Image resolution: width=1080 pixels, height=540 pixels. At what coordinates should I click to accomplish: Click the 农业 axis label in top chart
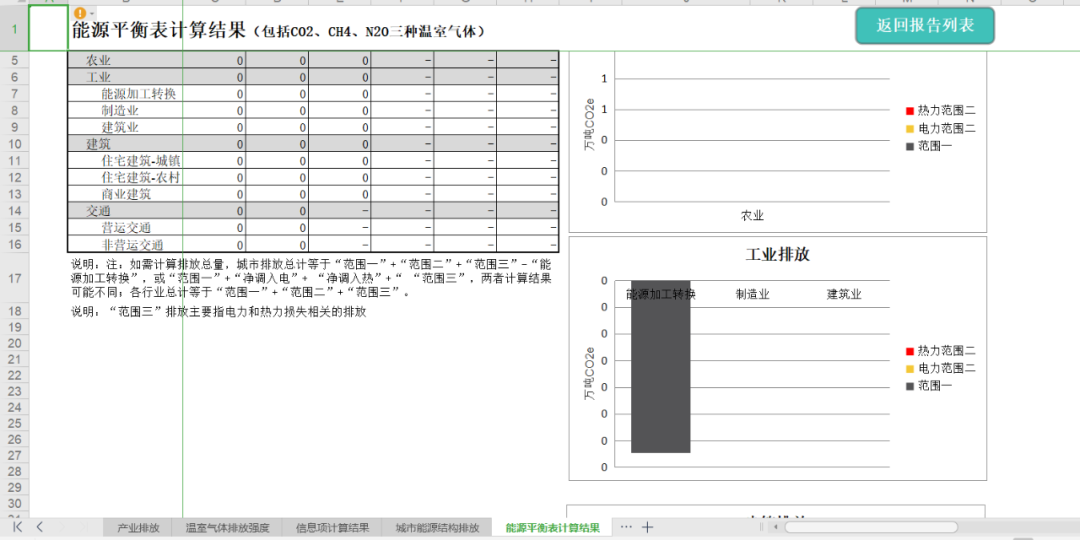click(752, 216)
